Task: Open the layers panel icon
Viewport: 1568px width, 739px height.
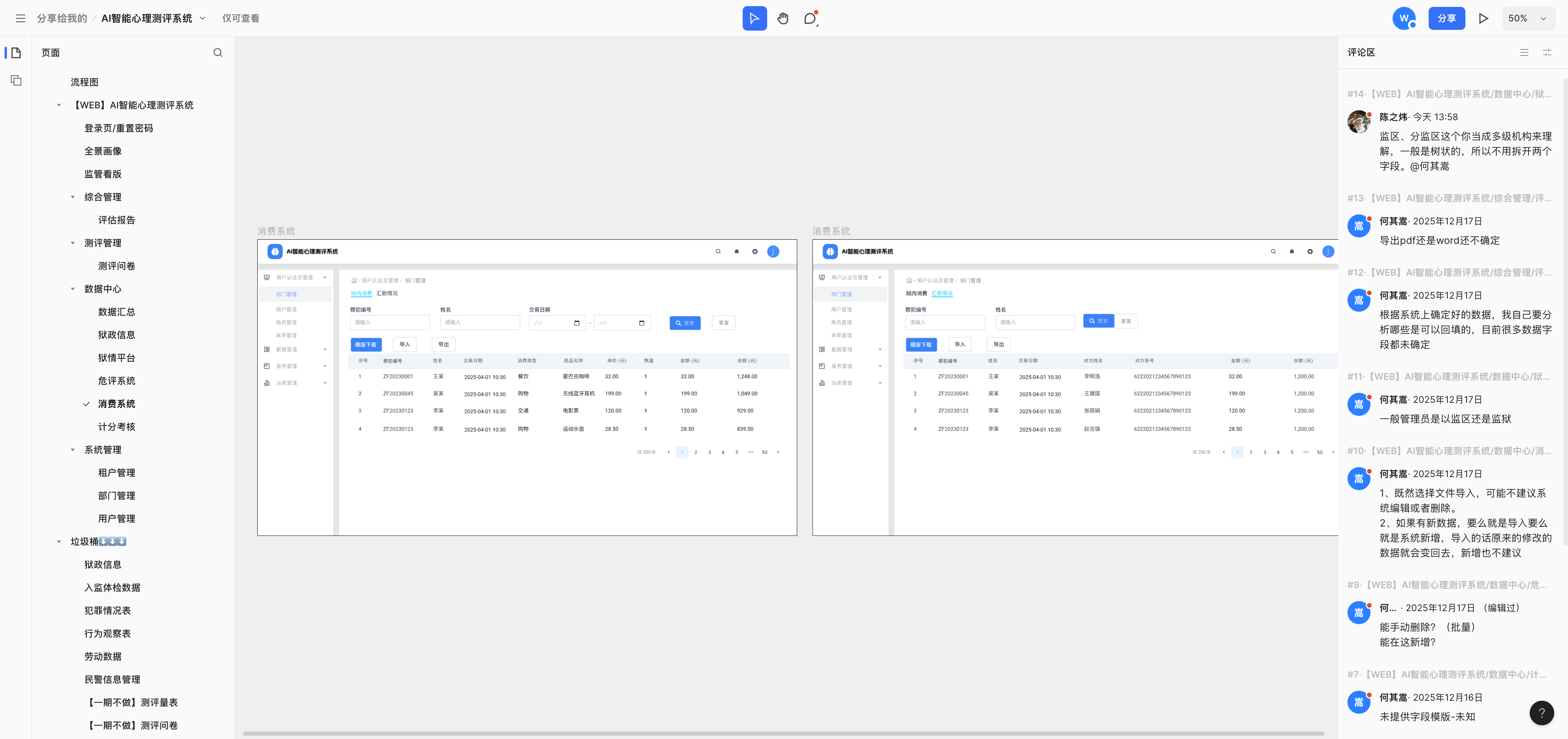Action: (x=16, y=80)
